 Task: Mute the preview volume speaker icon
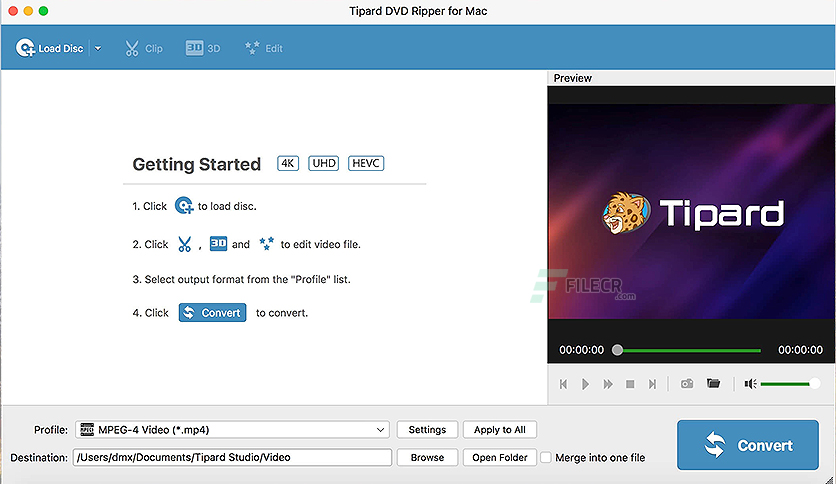(x=750, y=384)
